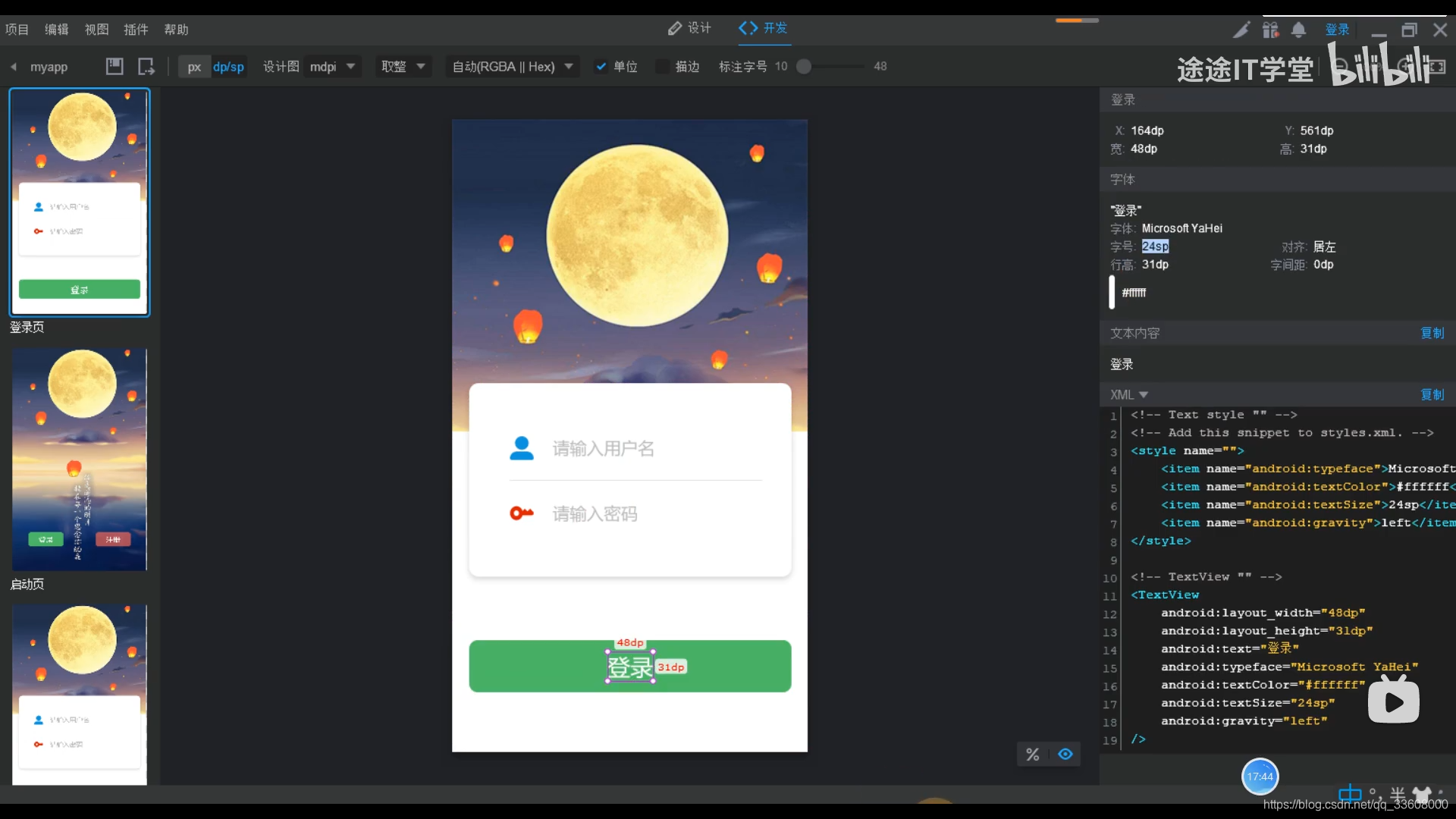Click the 31dp height annotation label
This screenshot has width=1456, height=819.
tap(671, 667)
